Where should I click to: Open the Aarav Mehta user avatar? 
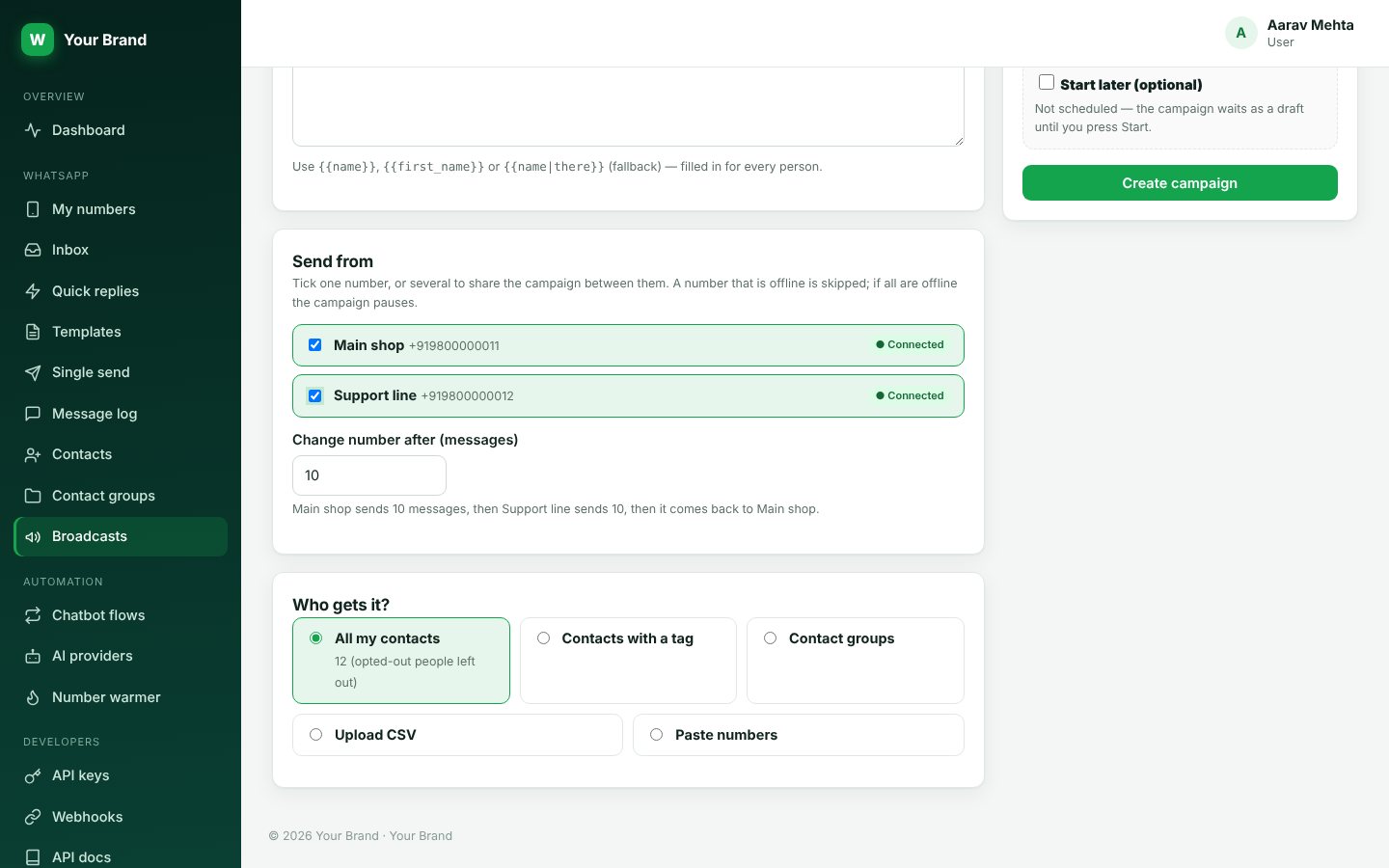(1240, 33)
